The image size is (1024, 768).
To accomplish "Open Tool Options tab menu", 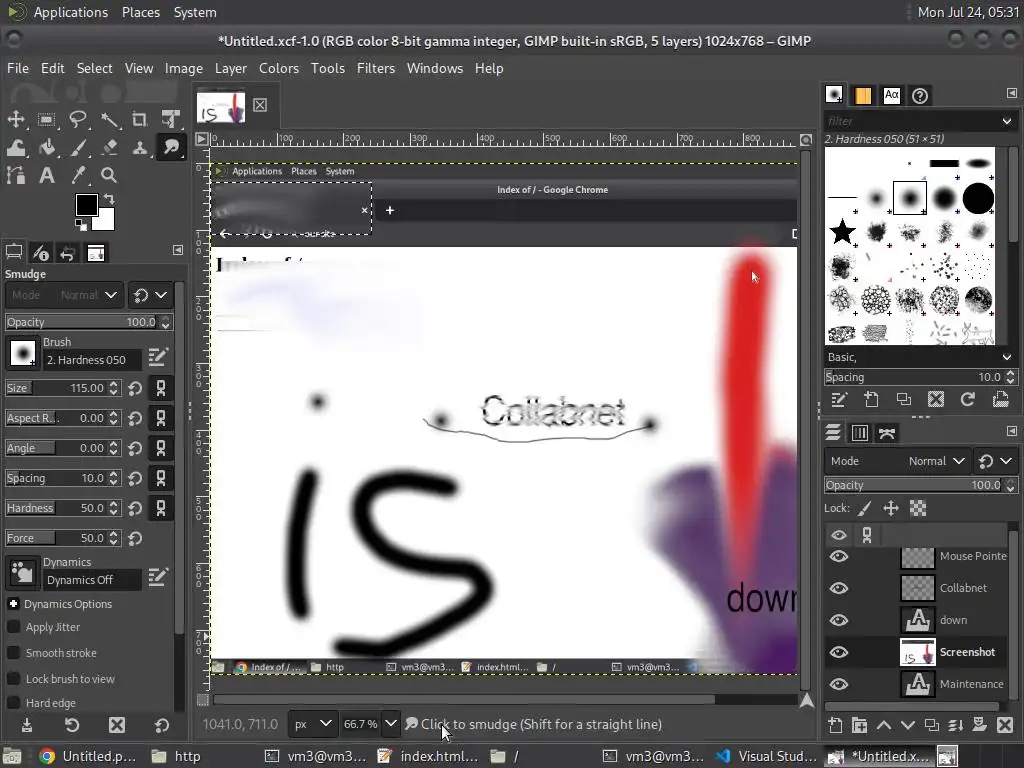I will tap(178, 250).
